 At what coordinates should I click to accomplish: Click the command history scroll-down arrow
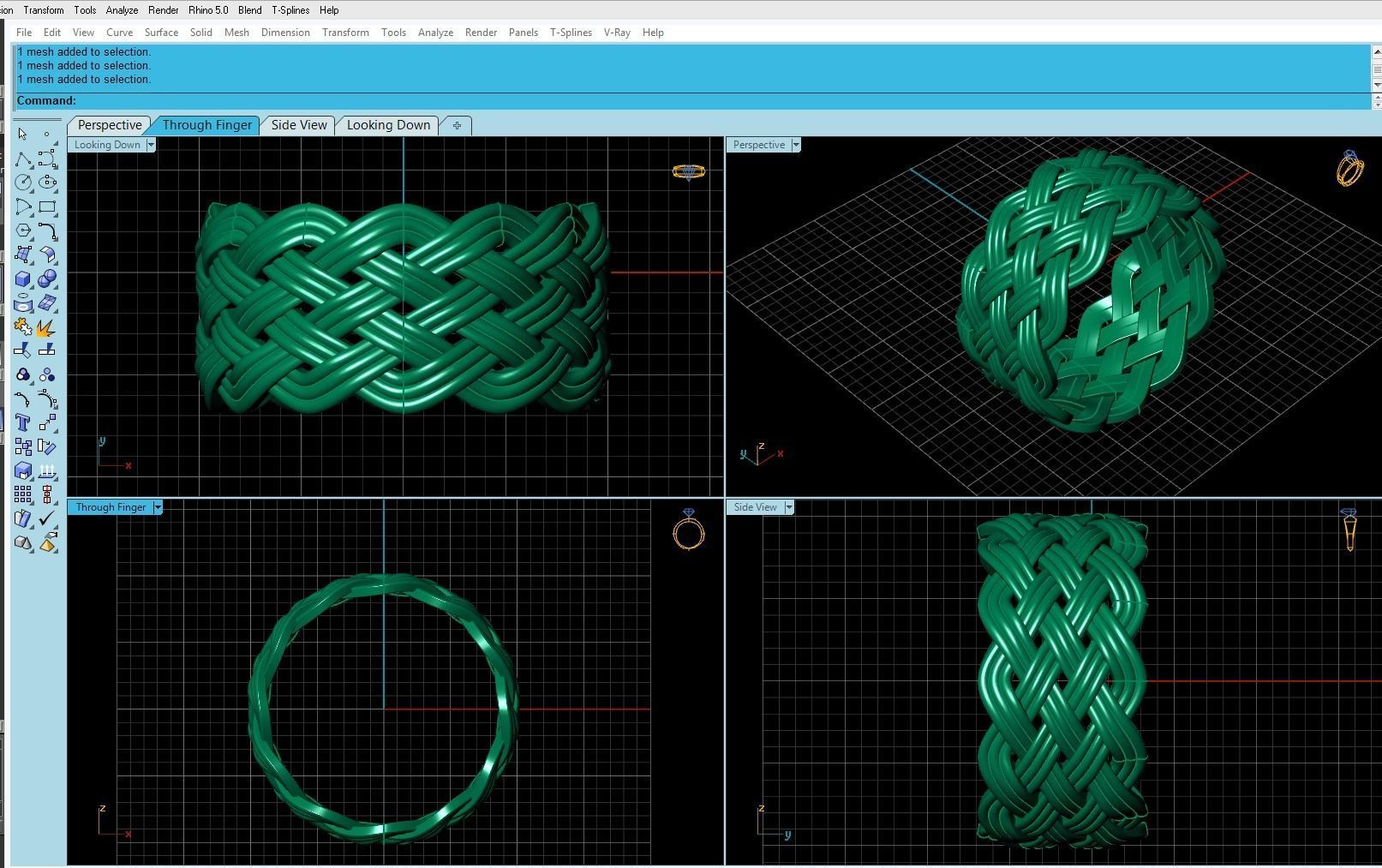(1376, 85)
